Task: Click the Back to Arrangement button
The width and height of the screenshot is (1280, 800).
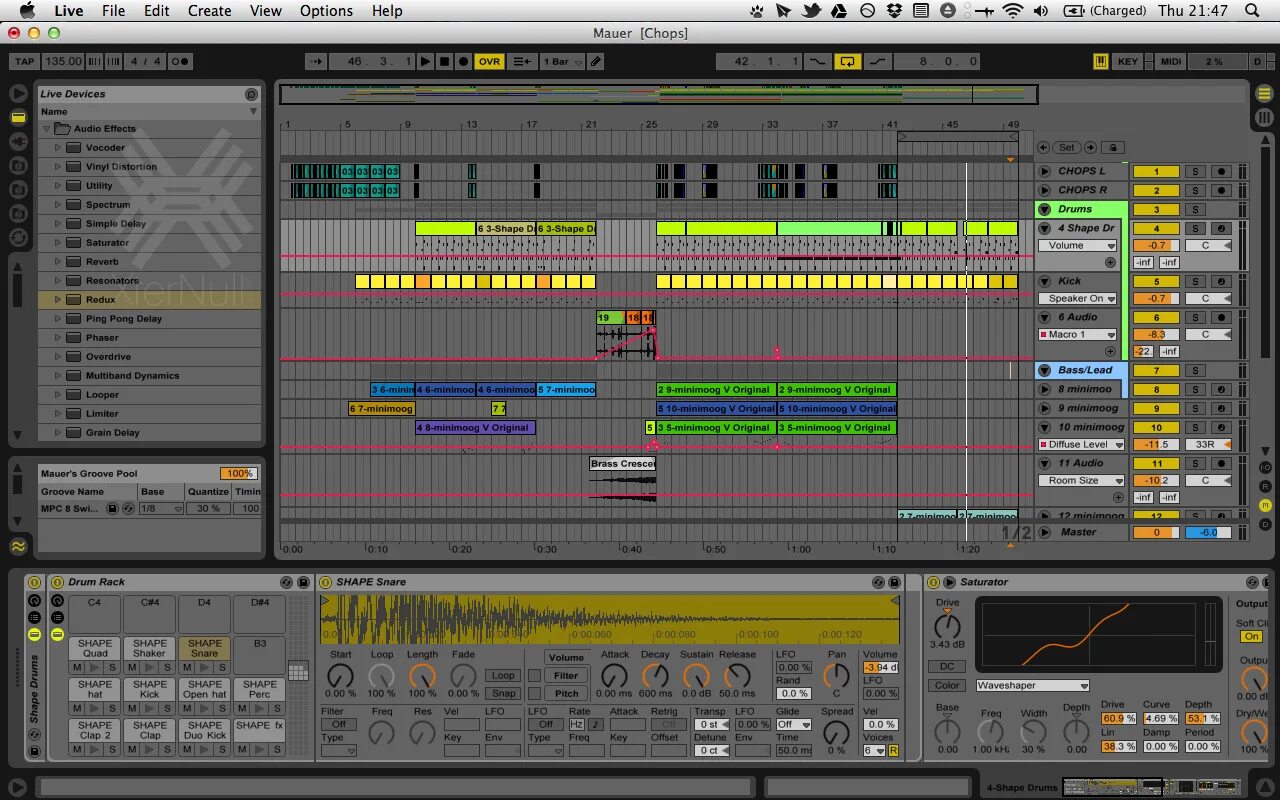Action: [522, 61]
